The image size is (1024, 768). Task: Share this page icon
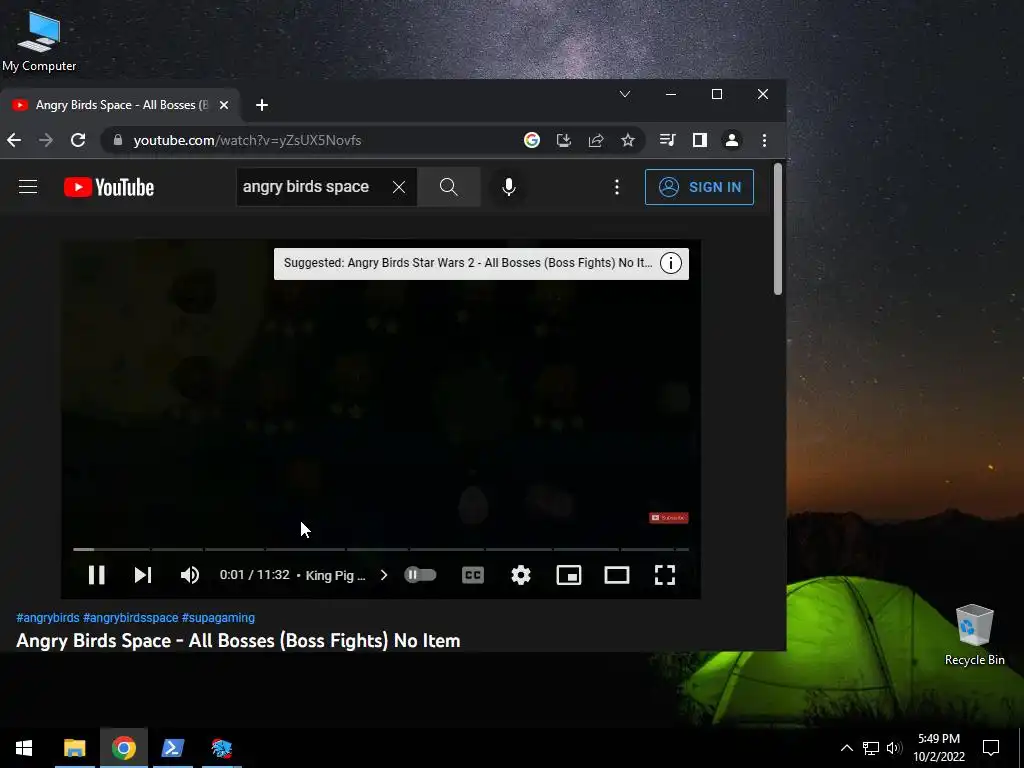point(596,140)
